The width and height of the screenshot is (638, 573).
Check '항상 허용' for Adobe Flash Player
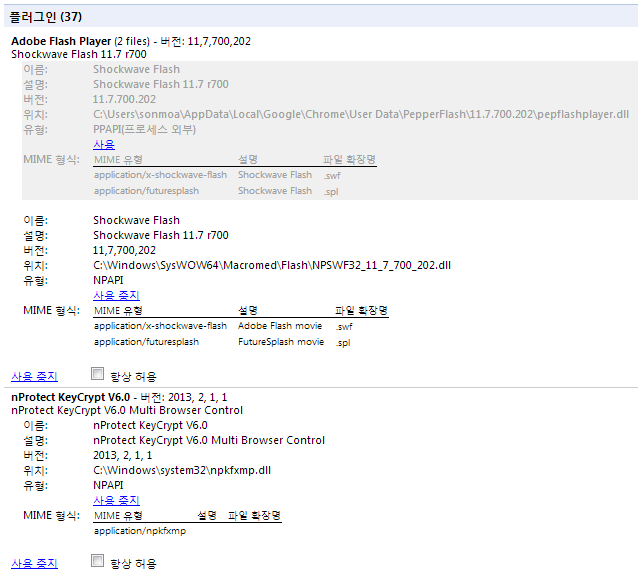[97, 374]
